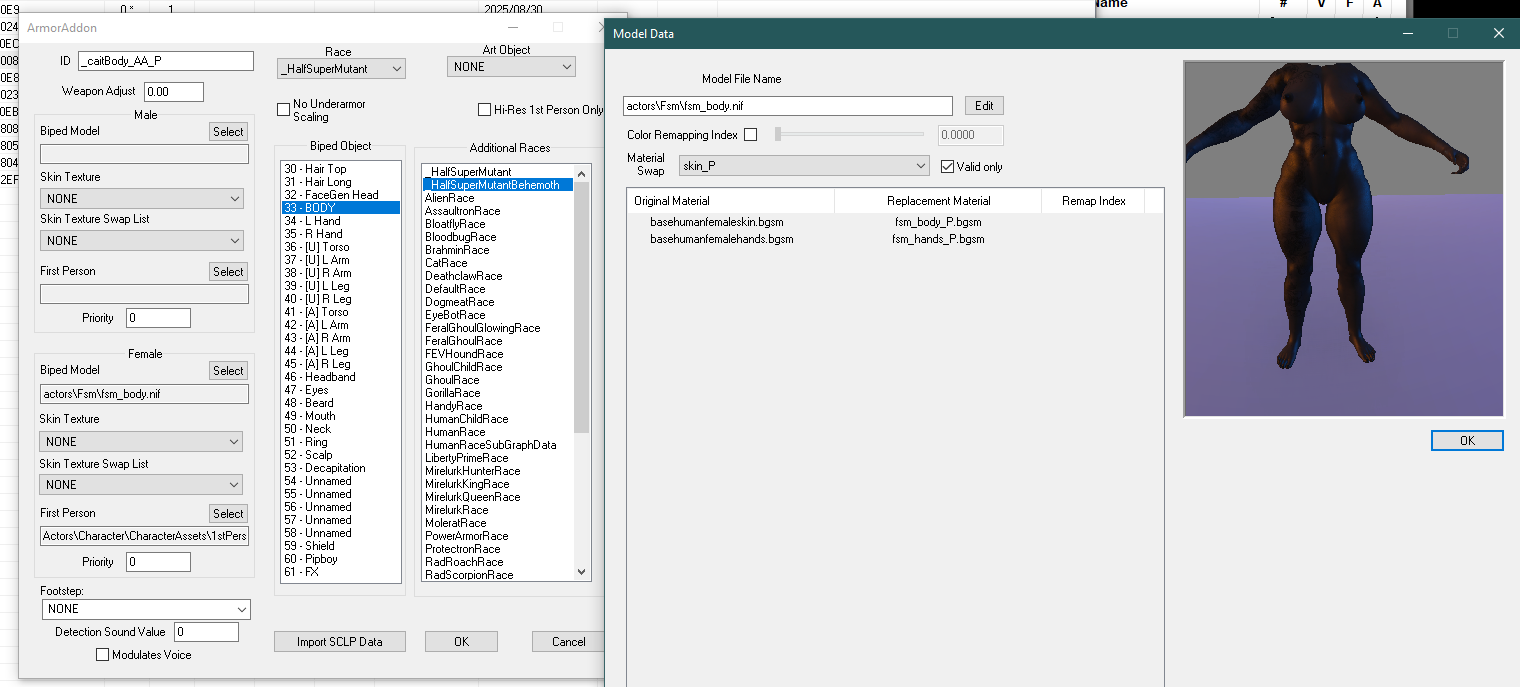This screenshot has width=1520, height=687.
Task: Select 30 - Hair Top in Biped Object
Action: pyautogui.click(x=341, y=169)
